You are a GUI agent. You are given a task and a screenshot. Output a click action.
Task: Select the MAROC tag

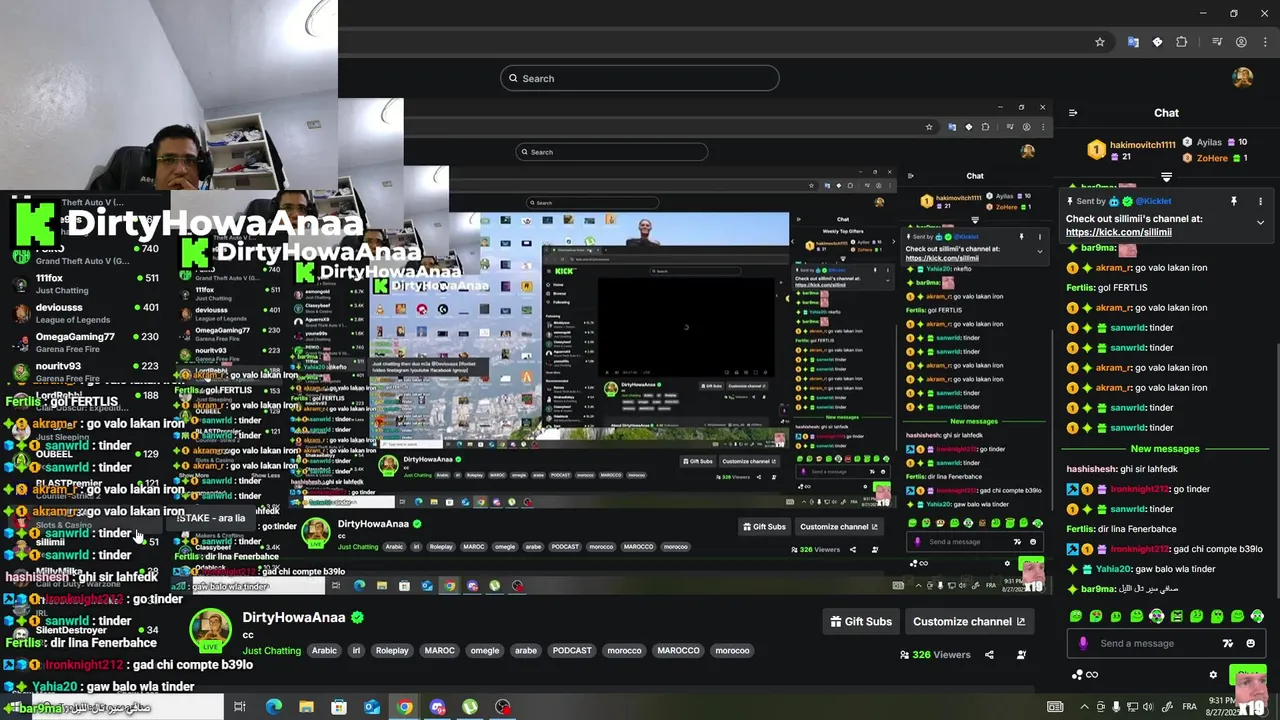439,650
